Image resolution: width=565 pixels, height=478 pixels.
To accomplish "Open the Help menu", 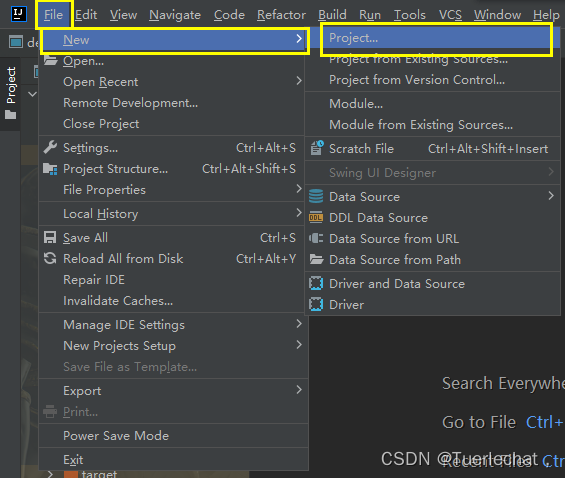I will point(546,15).
